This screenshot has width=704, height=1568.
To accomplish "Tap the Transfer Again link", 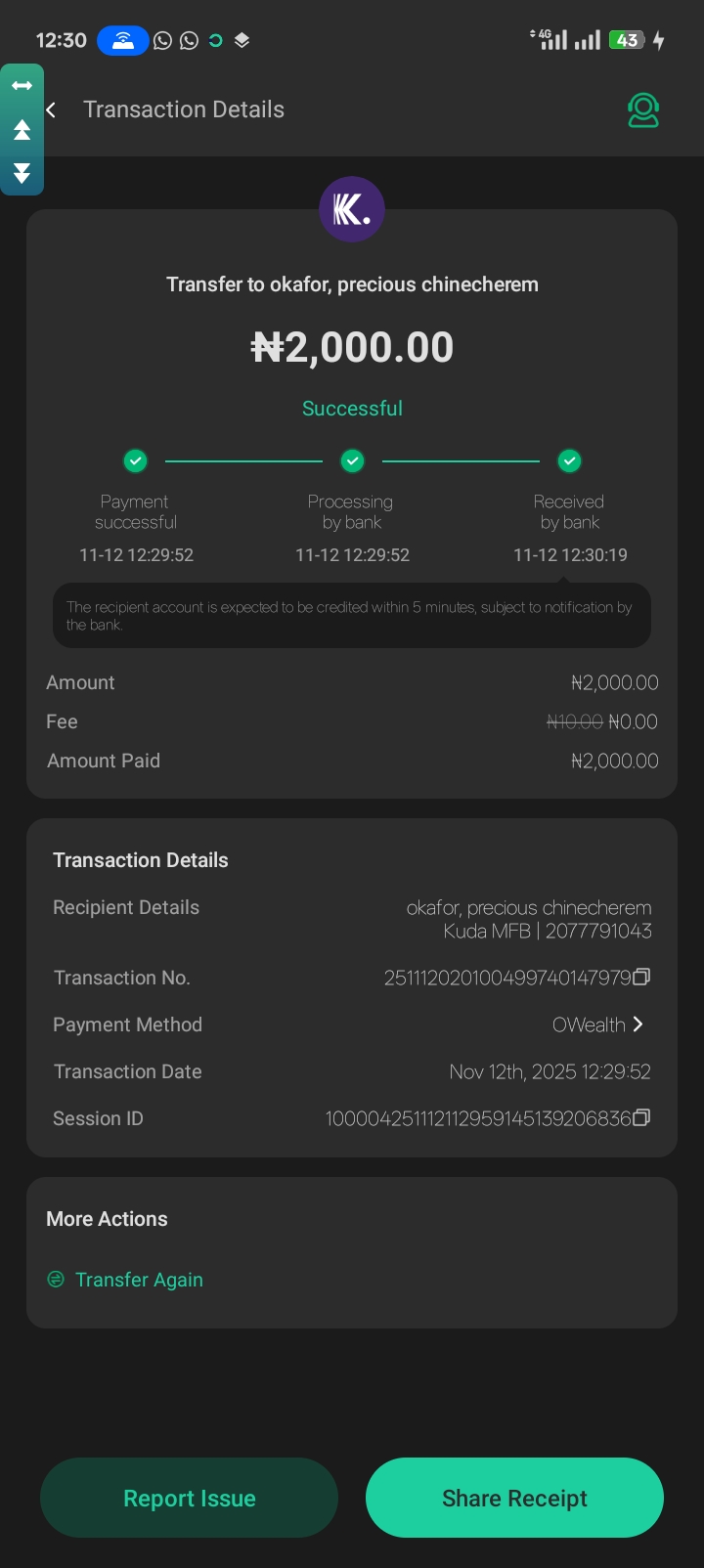I will (139, 1280).
